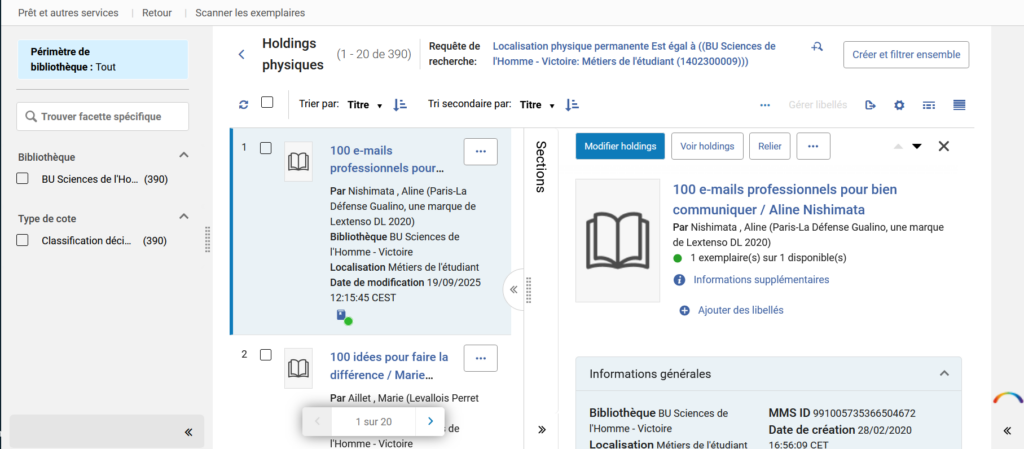The width and height of the screenshot is (1024, 449).
Task: Open the Tri secondaire par dropdown
Action: tap(537, 104)
